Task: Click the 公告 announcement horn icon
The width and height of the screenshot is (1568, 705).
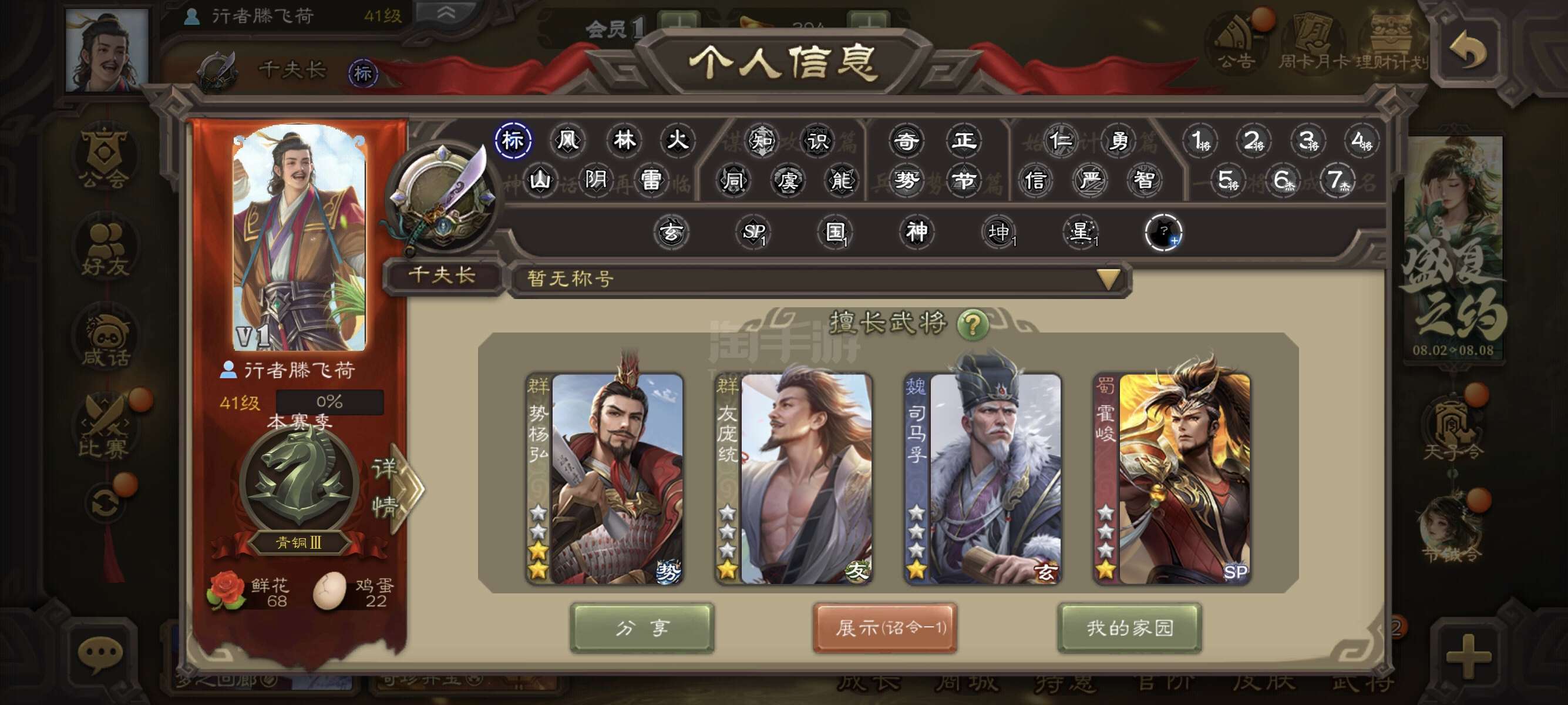Action: (1236, 41)
